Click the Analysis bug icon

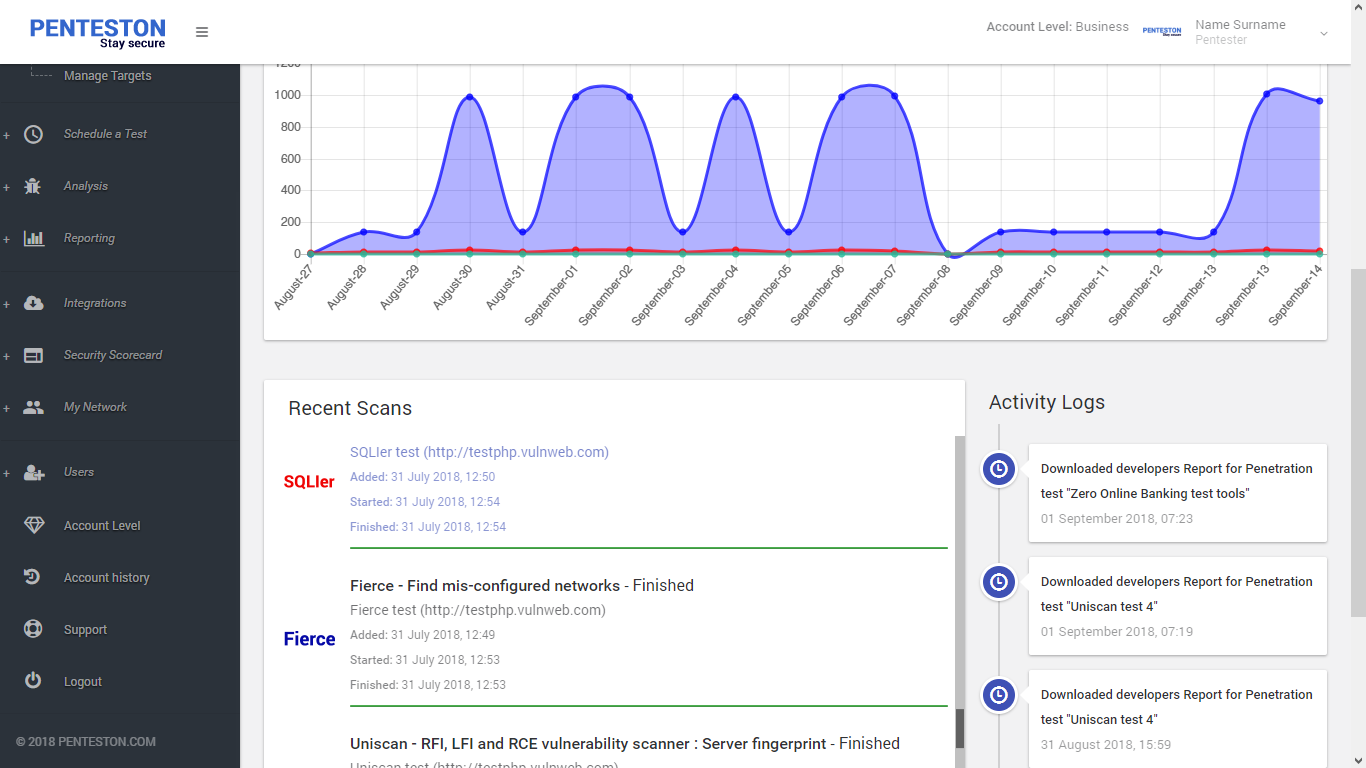tap(33, 186)
